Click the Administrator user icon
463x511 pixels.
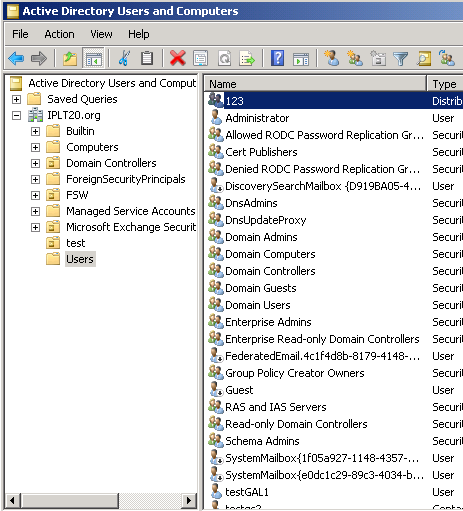pos(216,118)
